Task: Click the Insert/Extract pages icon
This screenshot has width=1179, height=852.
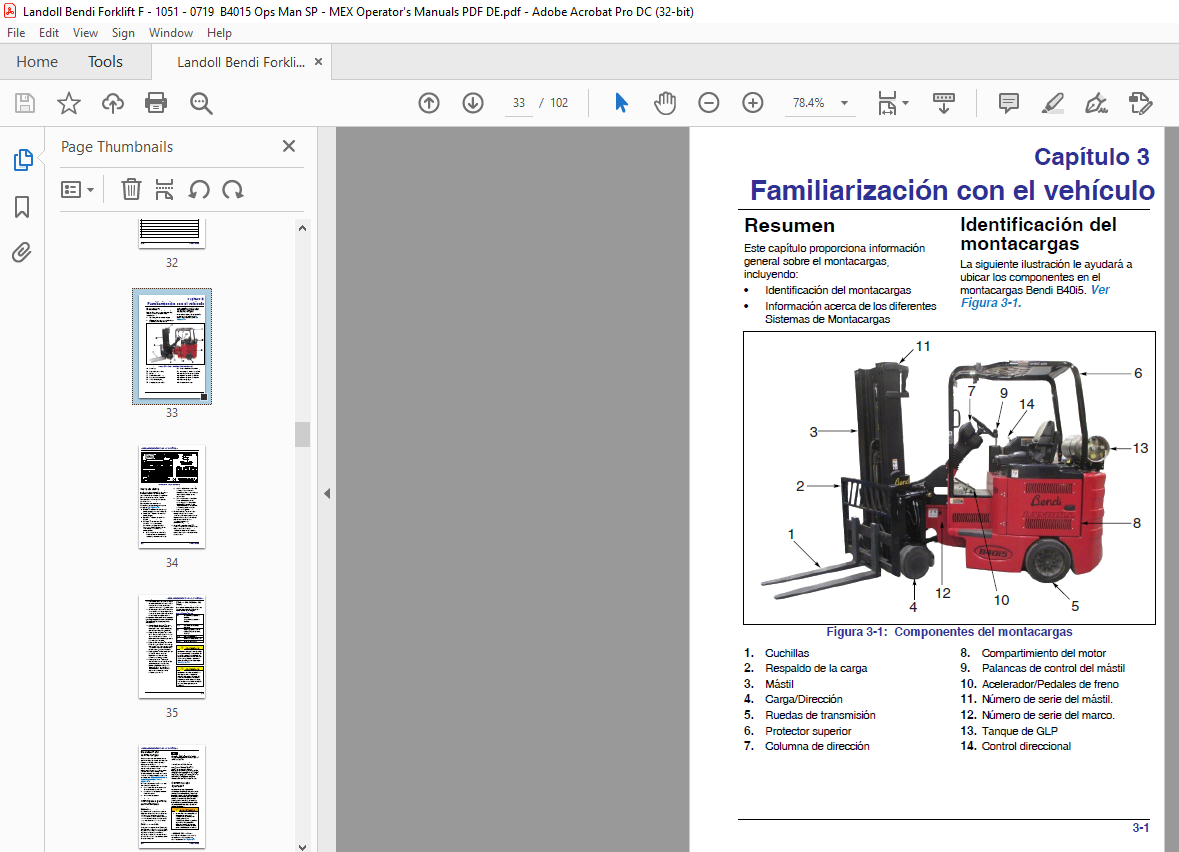Action: click(x=164, y=190)
